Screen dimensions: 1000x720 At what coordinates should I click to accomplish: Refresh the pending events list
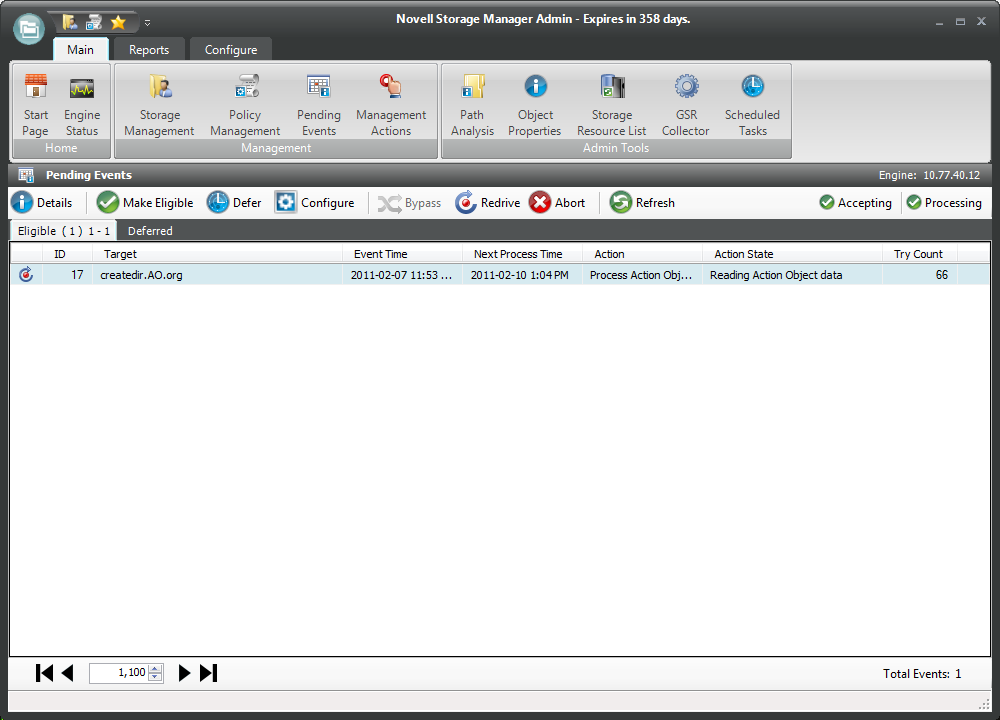click(642, 203)
